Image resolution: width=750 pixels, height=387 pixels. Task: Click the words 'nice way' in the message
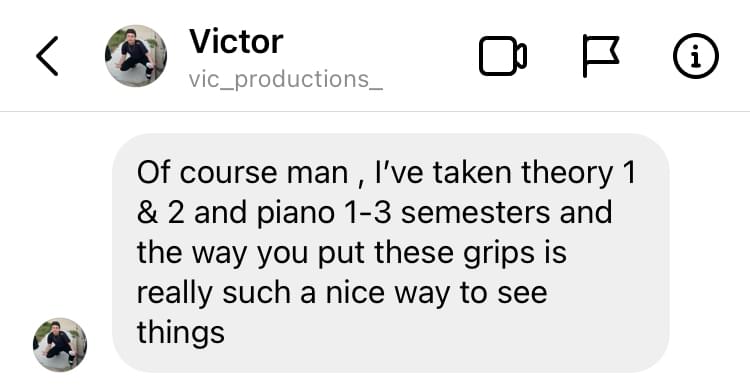pyautogui.click(x=387, y=293)
